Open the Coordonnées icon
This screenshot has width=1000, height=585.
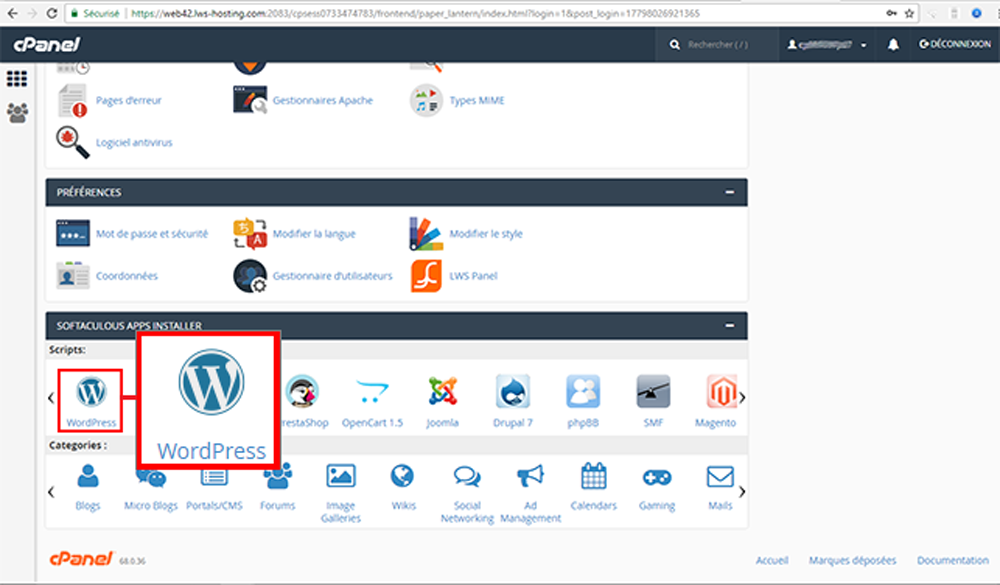72,276
